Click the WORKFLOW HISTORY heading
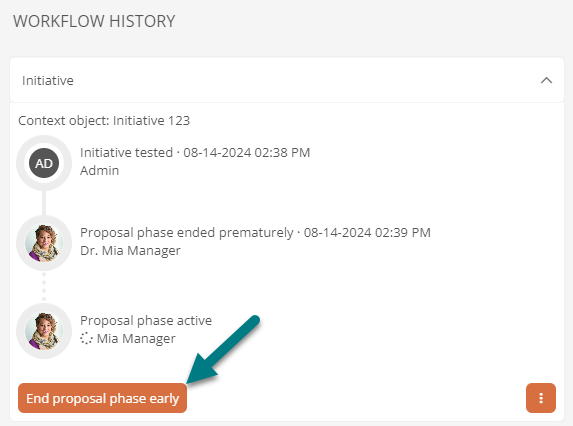This screenshot has width=573, height=426. pos(94,21)
